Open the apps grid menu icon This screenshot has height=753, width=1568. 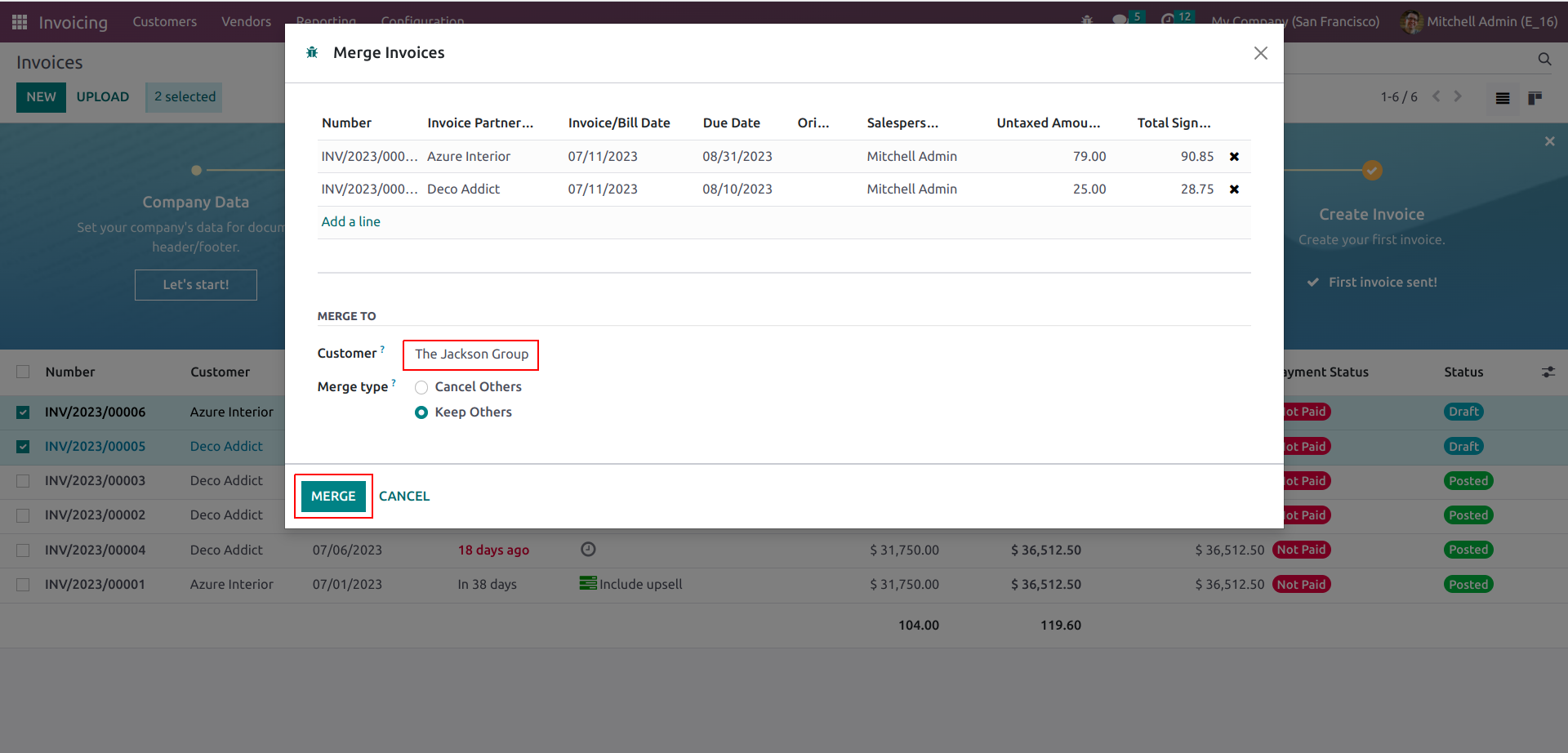pyautogui.click(x=20, y=22)
